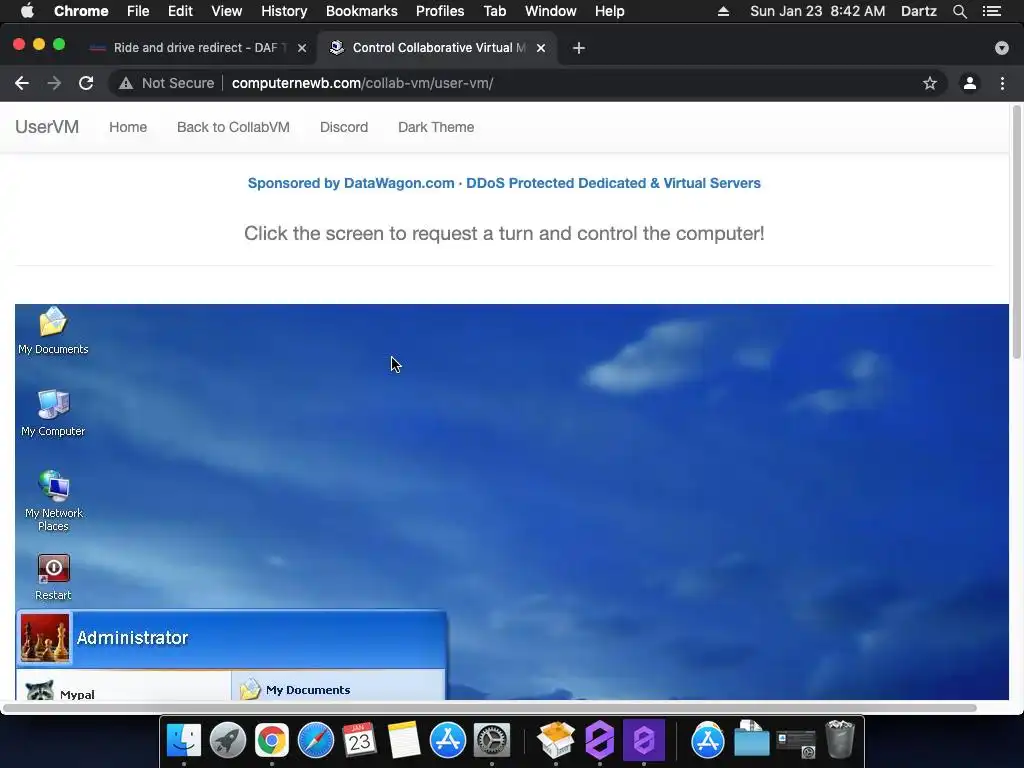
Task: Open Trash in the Dock
Action: (x=840, y=739)
